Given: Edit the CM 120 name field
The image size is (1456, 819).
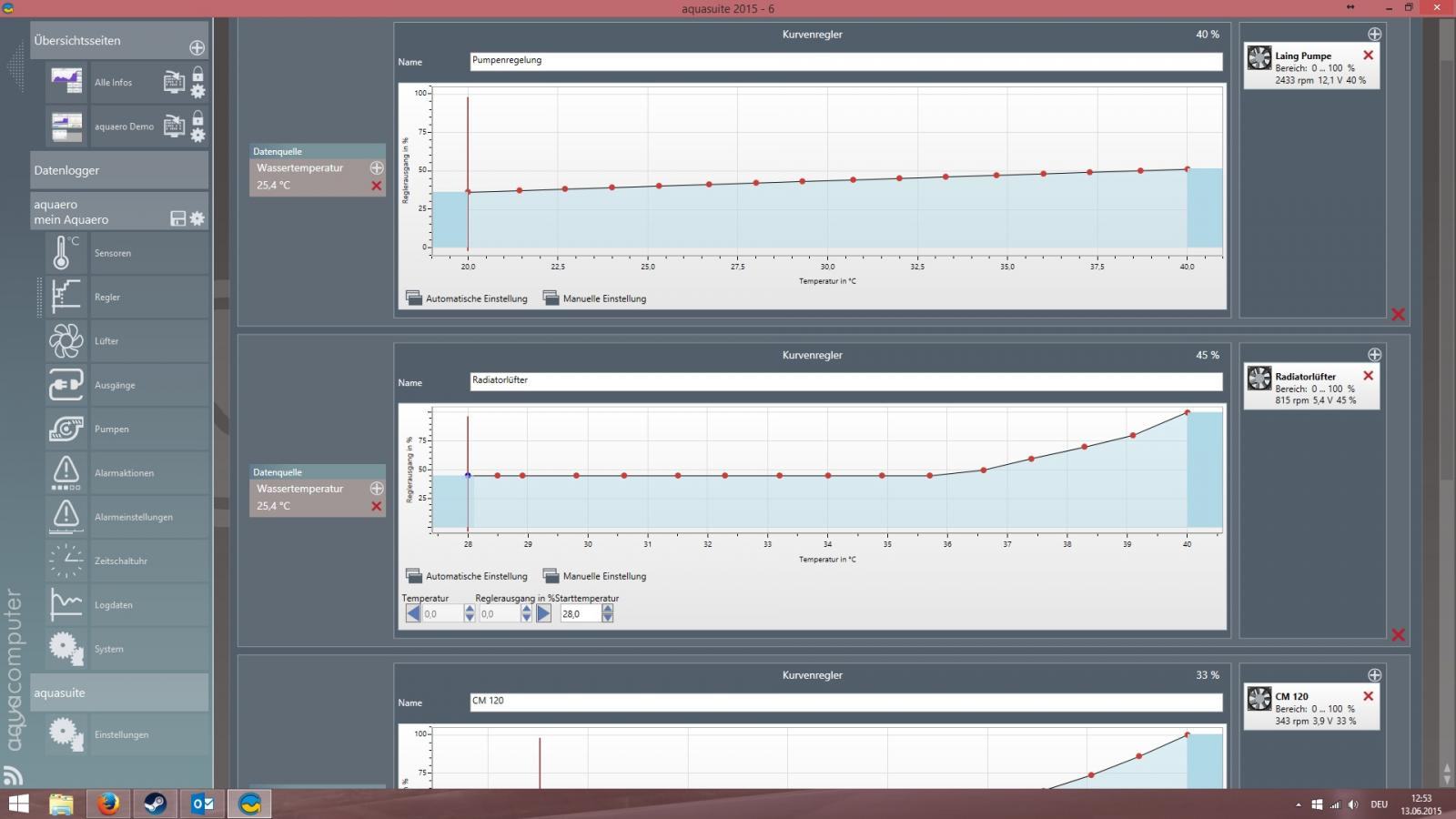Looking at the screenshot, I should [846, 702].
